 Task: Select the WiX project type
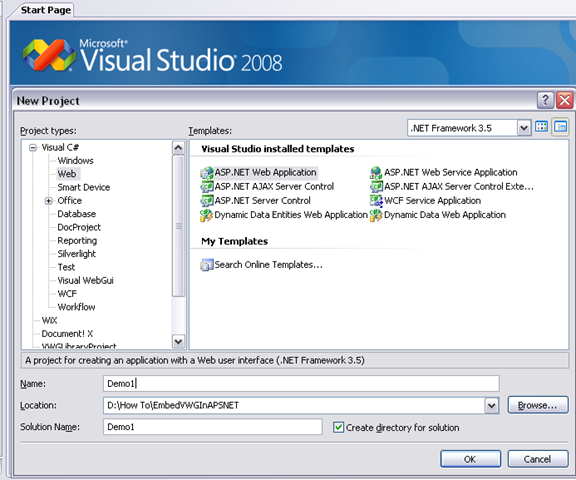coord(50,321)
